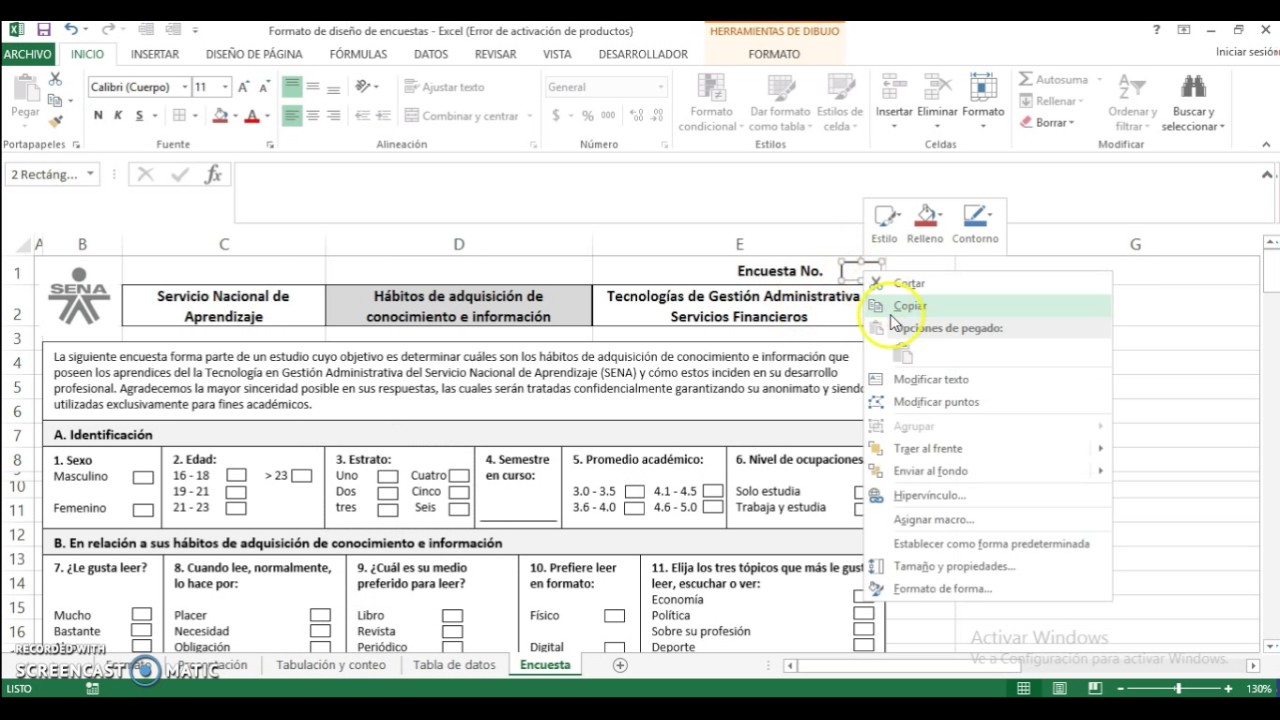Click the insert function fx icon

[213, 175]
